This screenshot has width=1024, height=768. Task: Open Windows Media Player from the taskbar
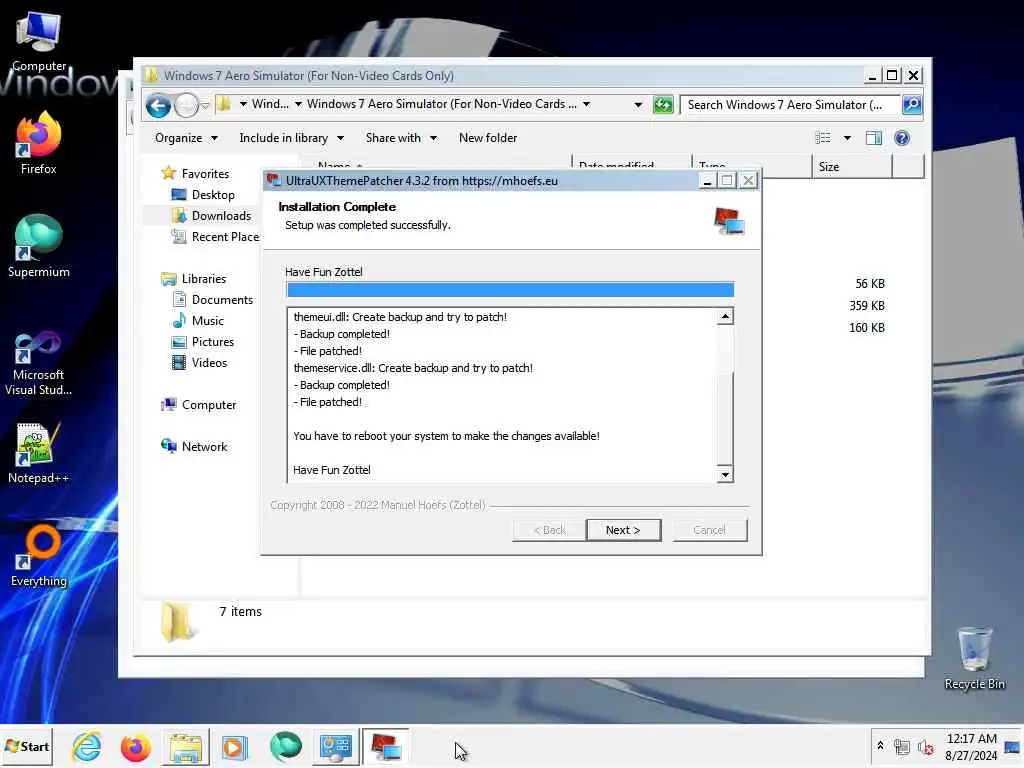click(234, 747)
